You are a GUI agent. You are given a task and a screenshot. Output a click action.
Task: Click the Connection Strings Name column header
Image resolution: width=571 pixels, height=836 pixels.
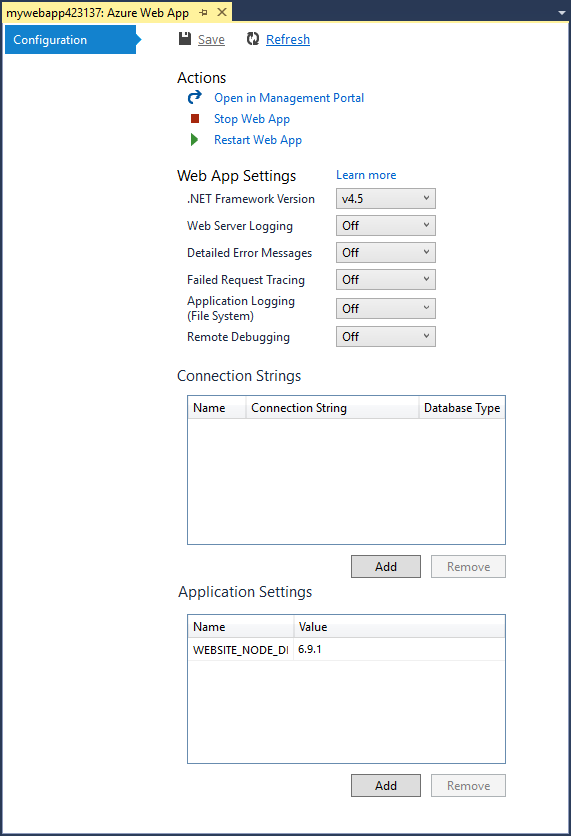click(216, 408)
